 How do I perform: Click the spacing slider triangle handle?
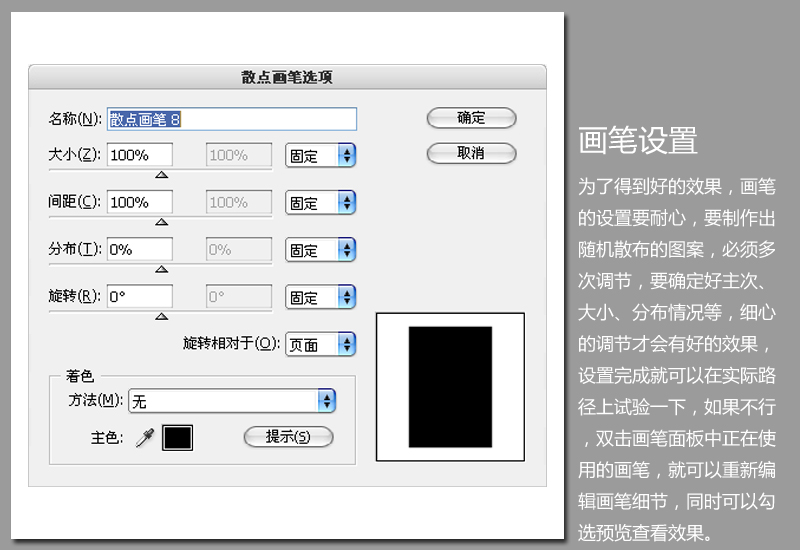[x=162, y=222]
